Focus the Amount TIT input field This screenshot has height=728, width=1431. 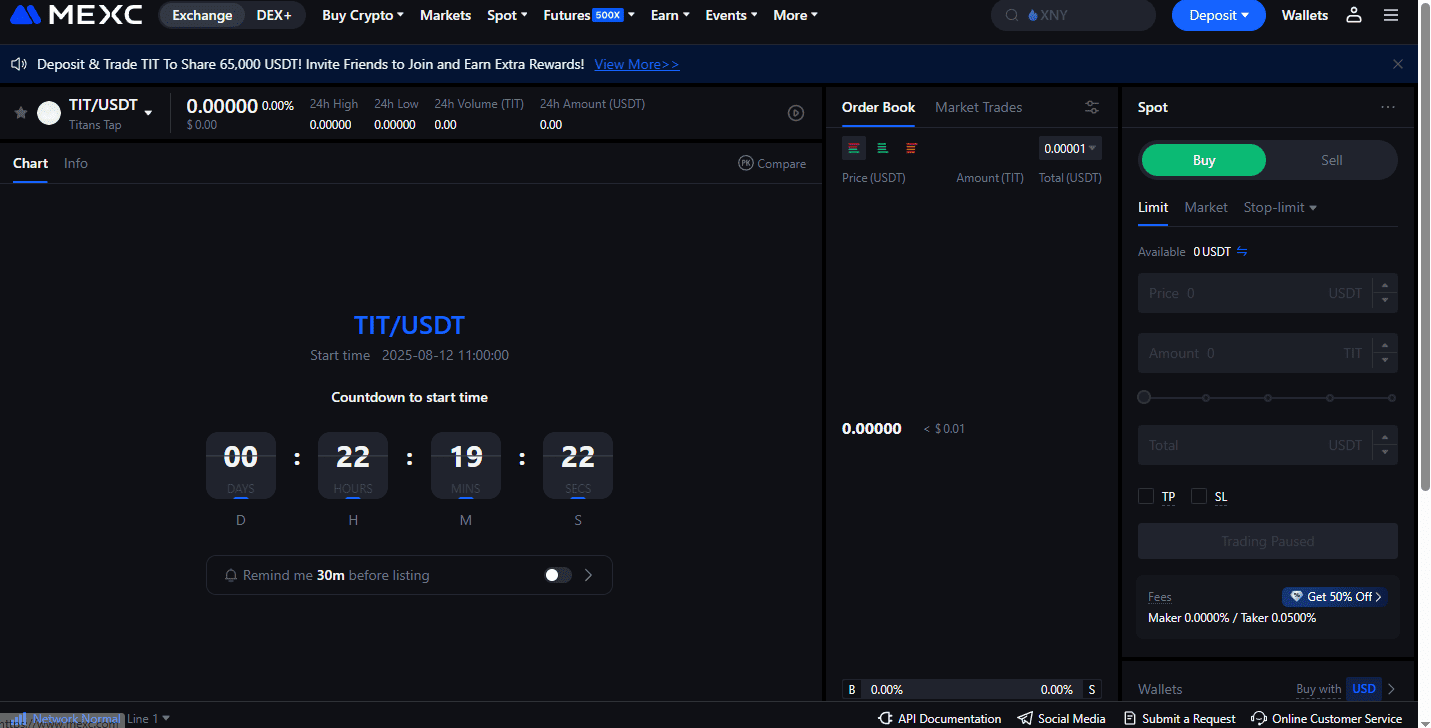pyautogui.click(x=1268, y=353)
